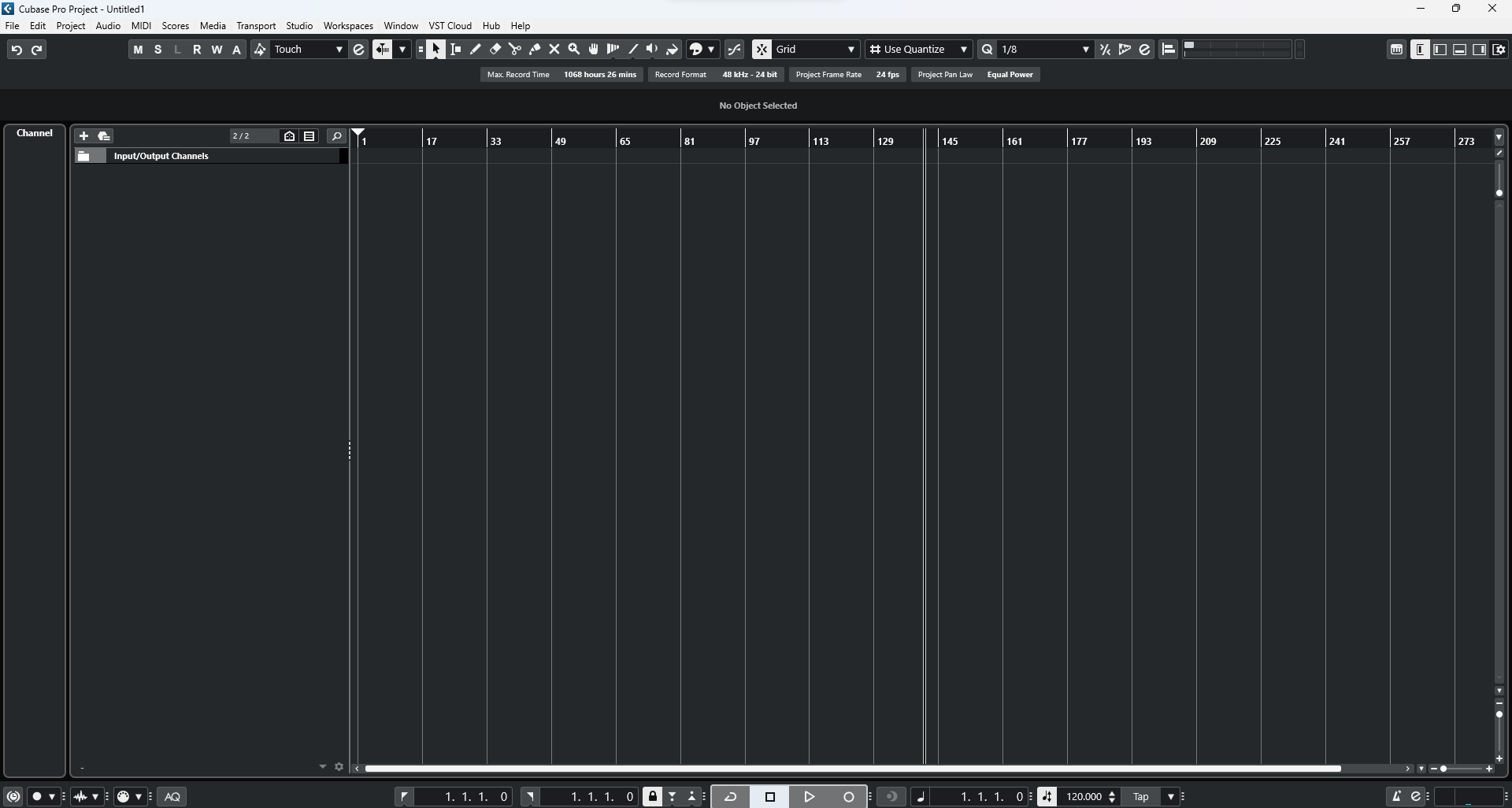The image size is (1512, 808).
Task: Click the Play transport button
Action: [x=810, y=797]
